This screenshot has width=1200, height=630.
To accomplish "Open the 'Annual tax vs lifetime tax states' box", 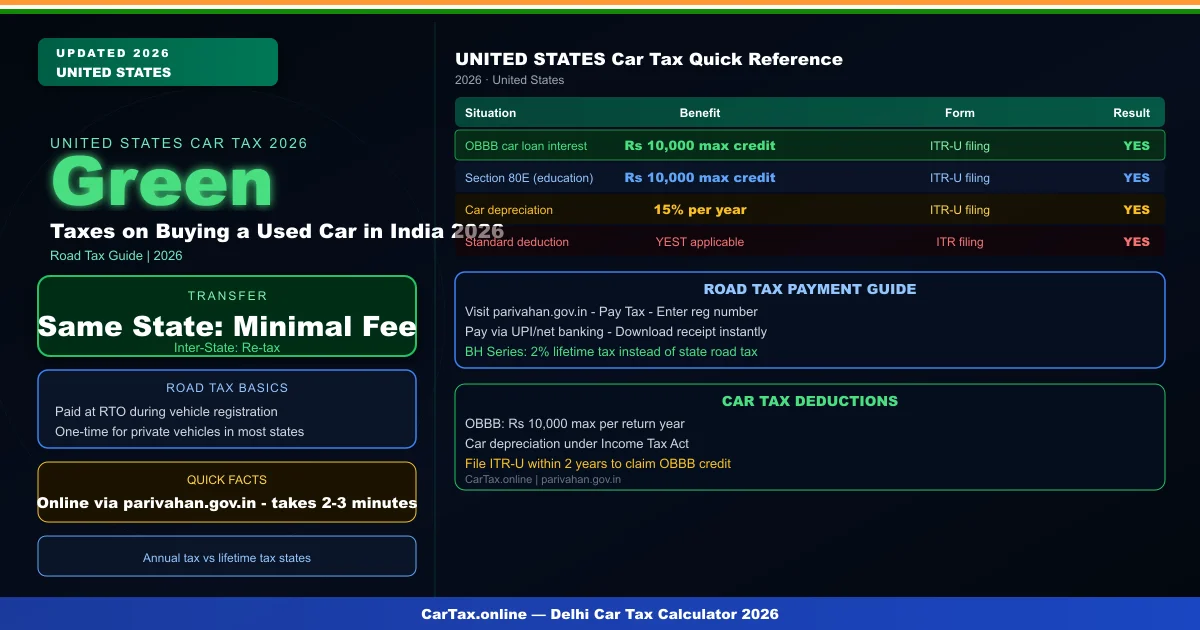I will coord(227,556).
